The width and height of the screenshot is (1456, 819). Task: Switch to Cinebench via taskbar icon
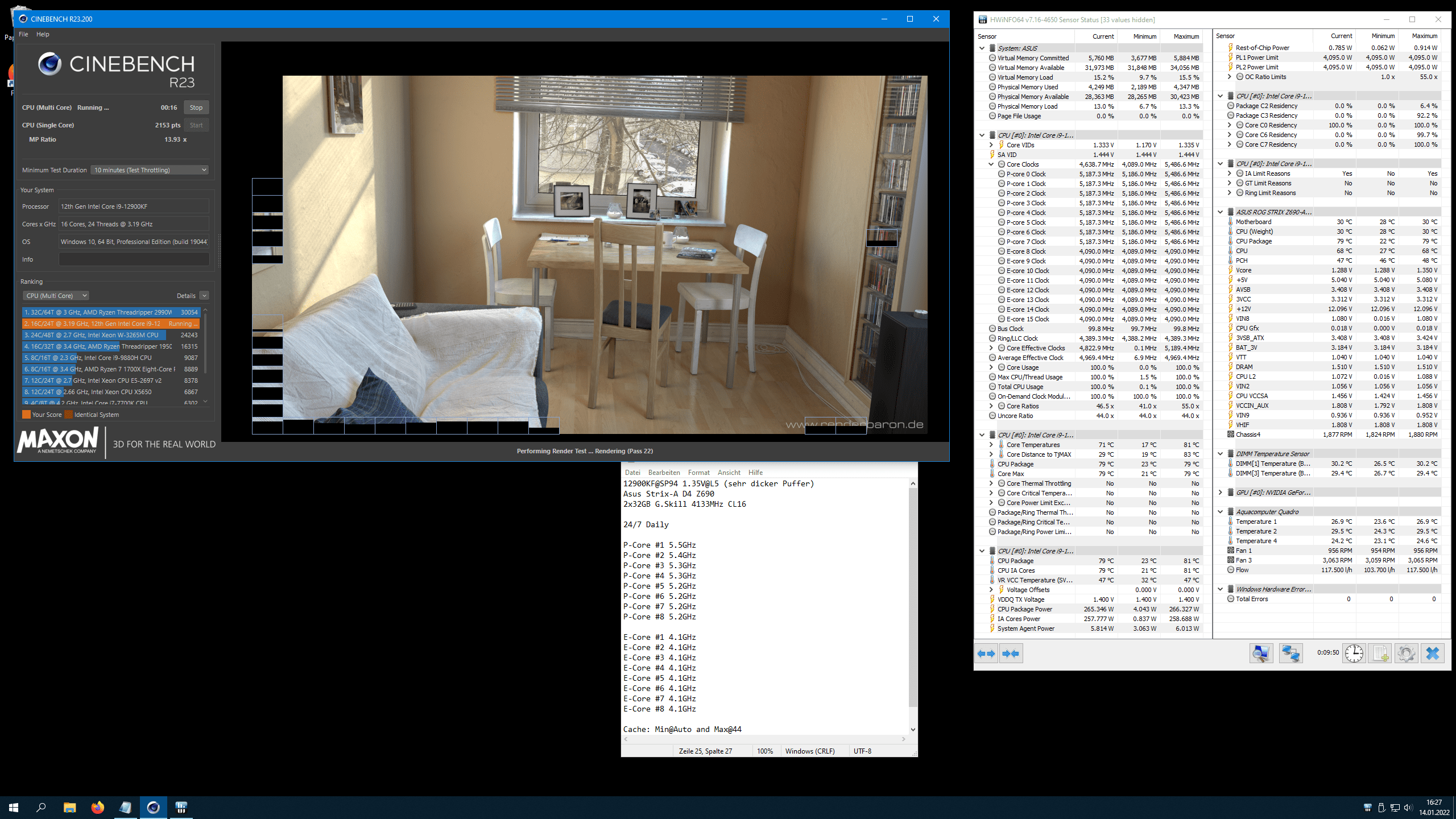click(x=154, y=807)
